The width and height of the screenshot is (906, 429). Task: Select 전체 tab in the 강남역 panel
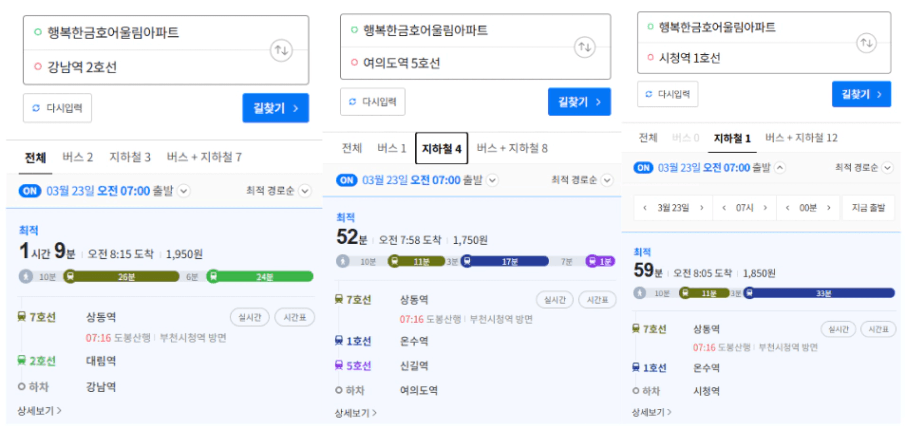pos(35,157)
